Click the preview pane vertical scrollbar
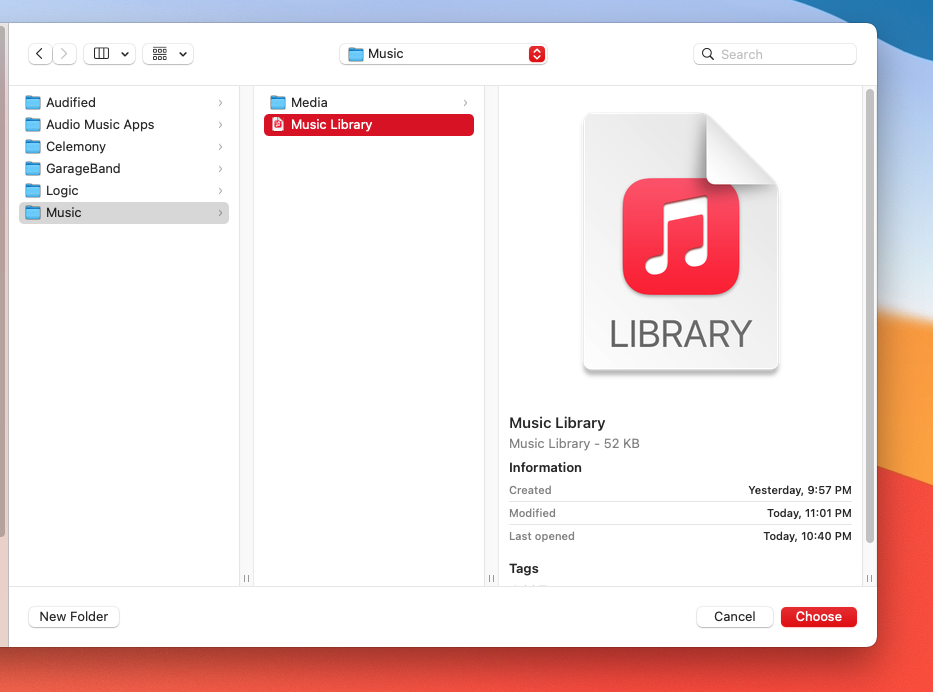Image resolution: width=933 pixels, height=692 pixels. pyautogui.click(x=869, y=315)
